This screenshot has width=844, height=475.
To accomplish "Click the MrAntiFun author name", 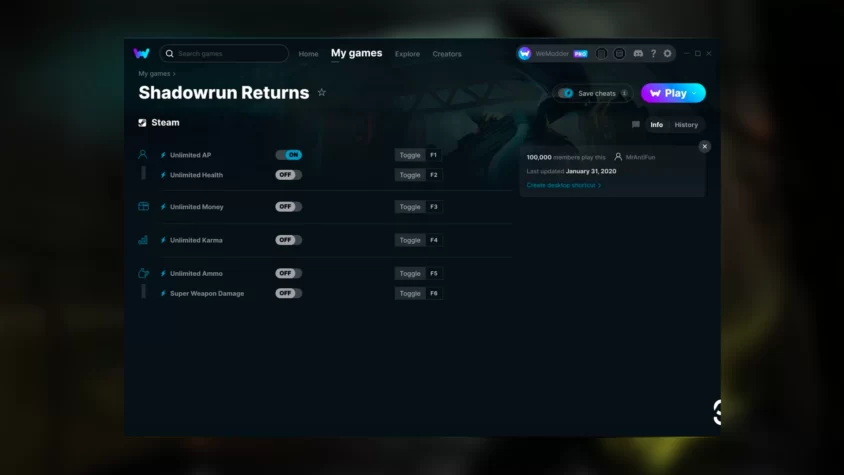I will tap(641, 157).
